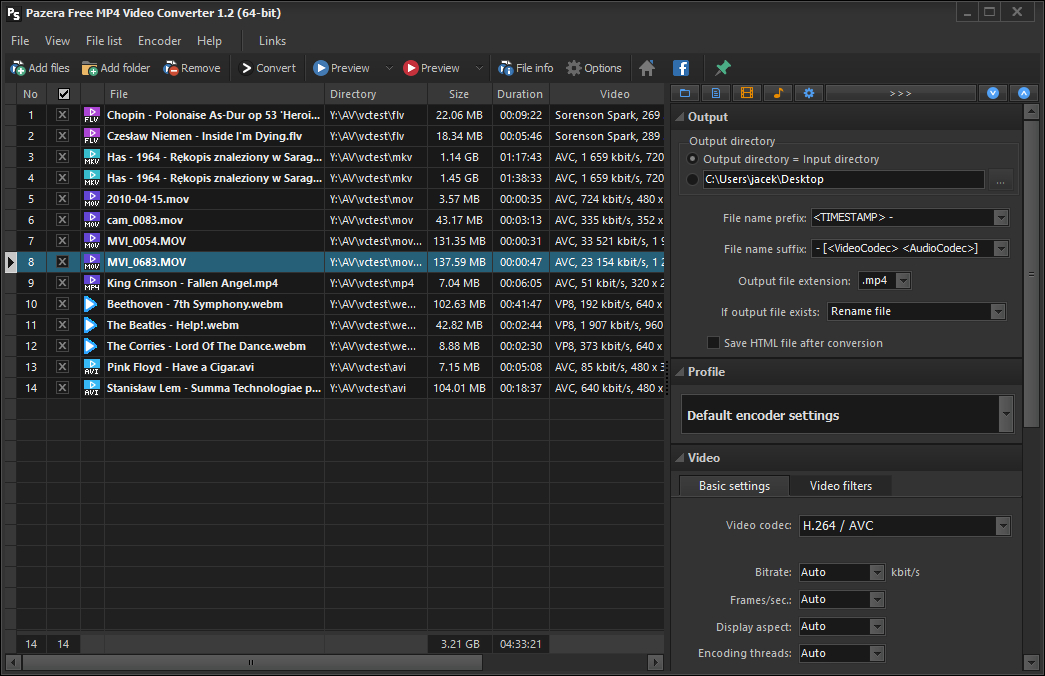Viewport: 1045px width, 676px height.
Task: Click the Add folder toolbar icon
Action: [x=89, y=68]
